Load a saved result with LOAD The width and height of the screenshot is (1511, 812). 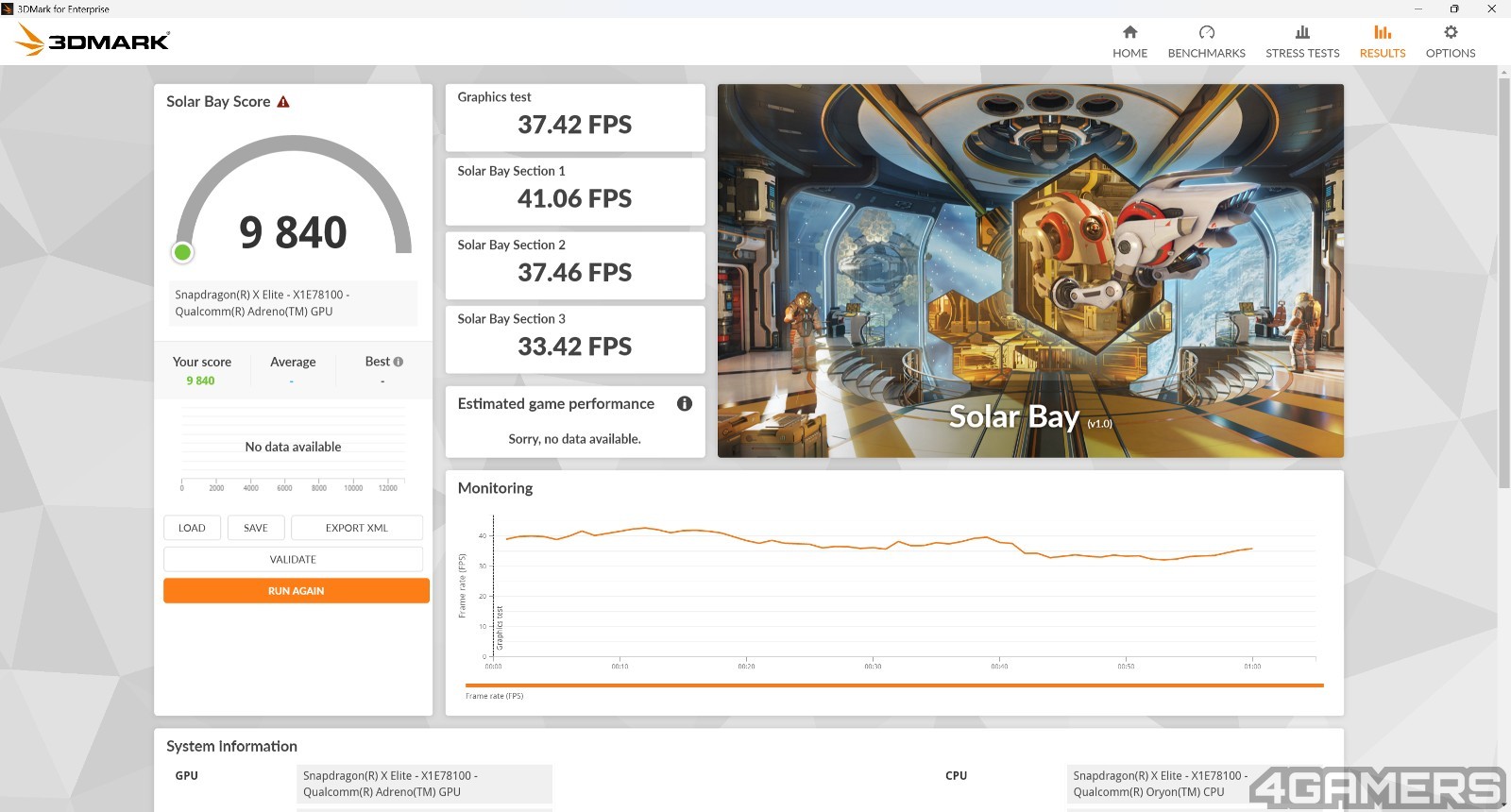[192, 528]
